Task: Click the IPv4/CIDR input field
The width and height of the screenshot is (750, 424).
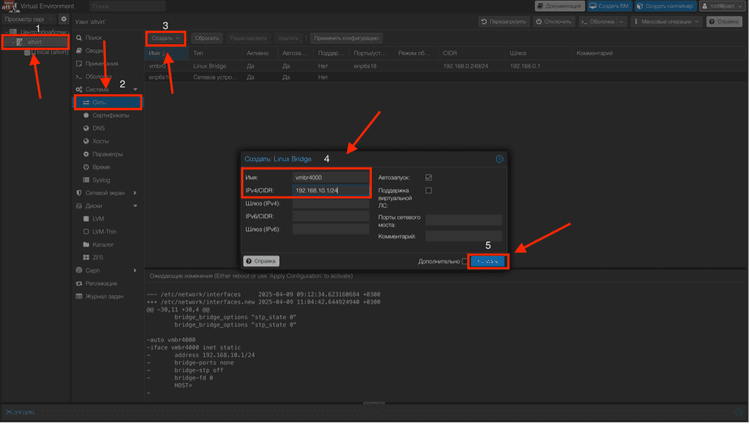Action: [331, 190]
